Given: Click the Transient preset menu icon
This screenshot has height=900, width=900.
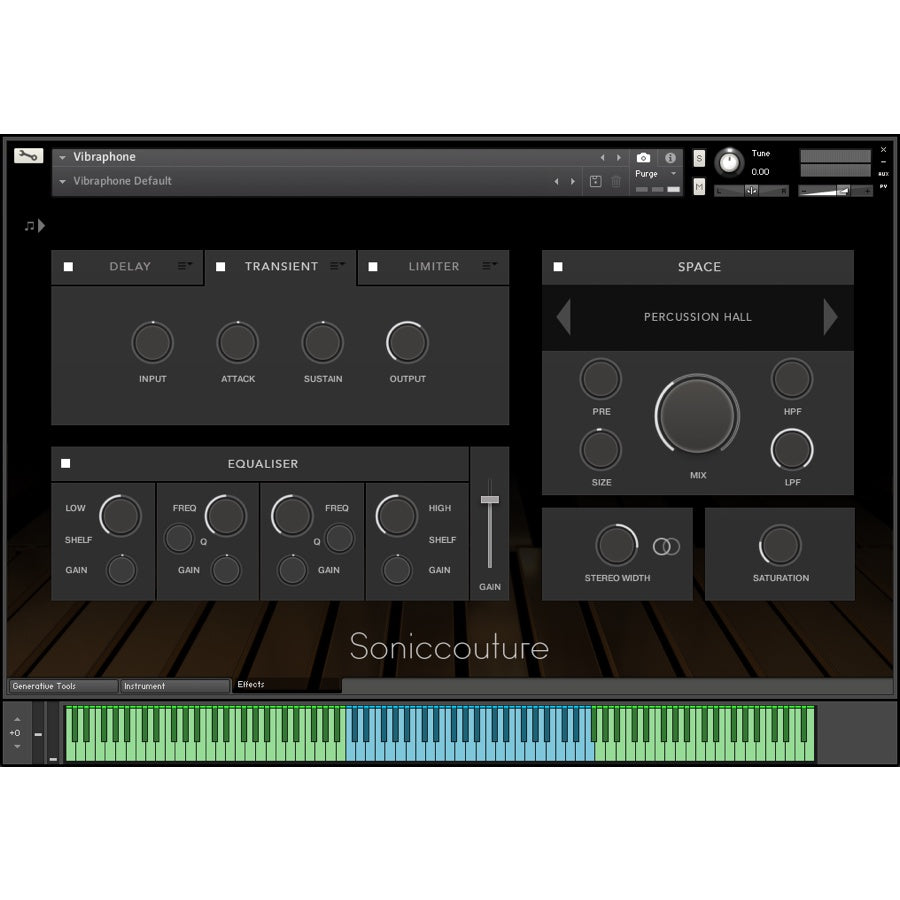Looking at the screenshot, I should [338, 266].
